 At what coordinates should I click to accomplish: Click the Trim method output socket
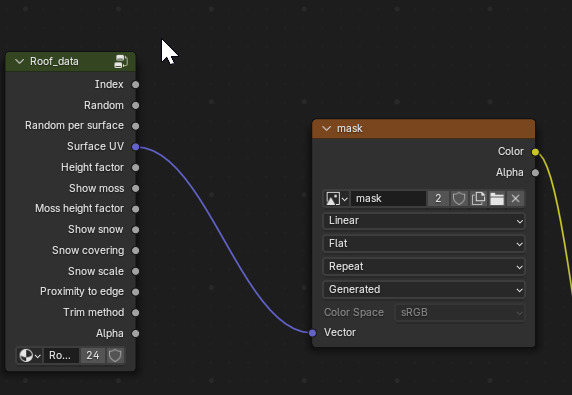(136, 313)
